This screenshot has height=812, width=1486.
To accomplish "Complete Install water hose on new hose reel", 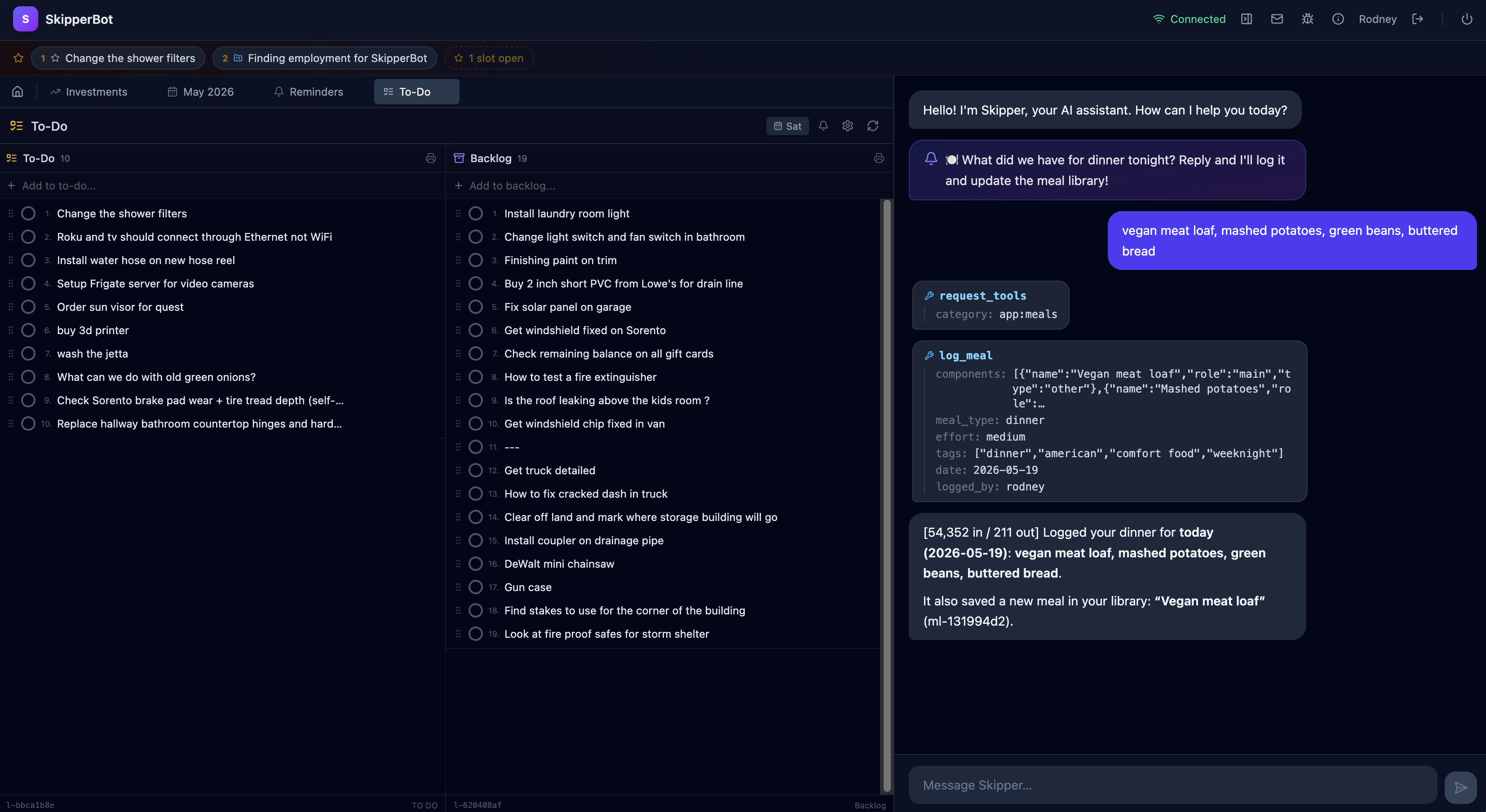I will point(28,260).
